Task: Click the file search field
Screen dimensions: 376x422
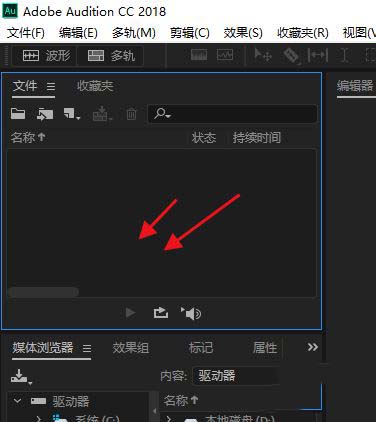Action: tap(232, 114)
